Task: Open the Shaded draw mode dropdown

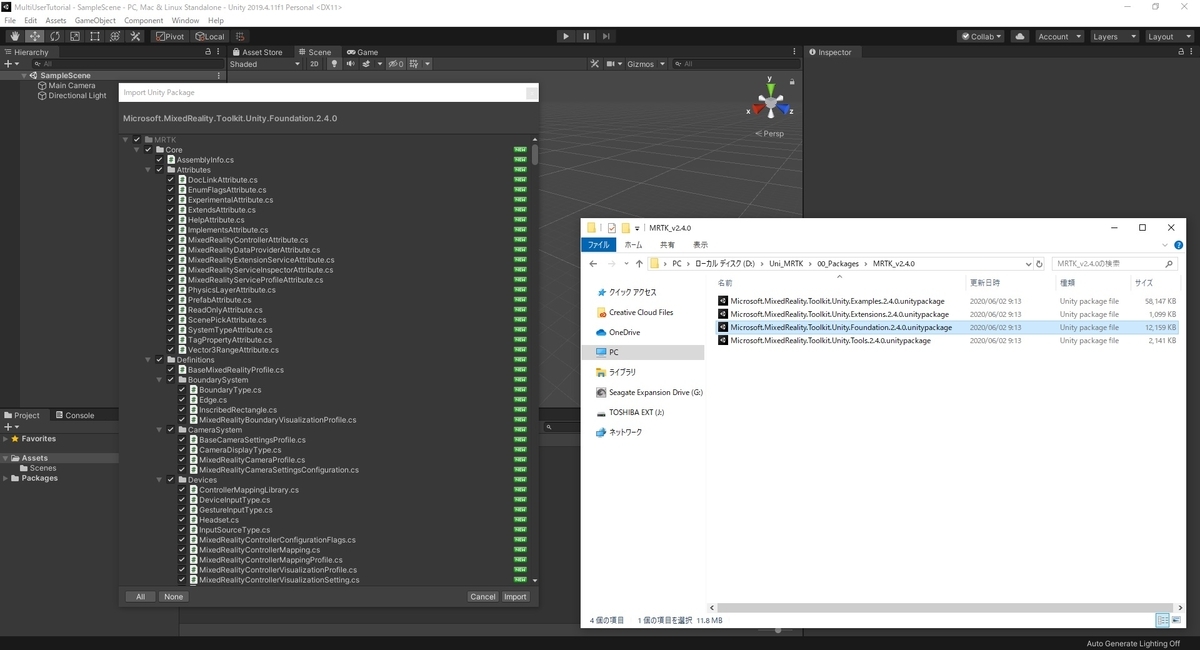Action: point(265,64)
